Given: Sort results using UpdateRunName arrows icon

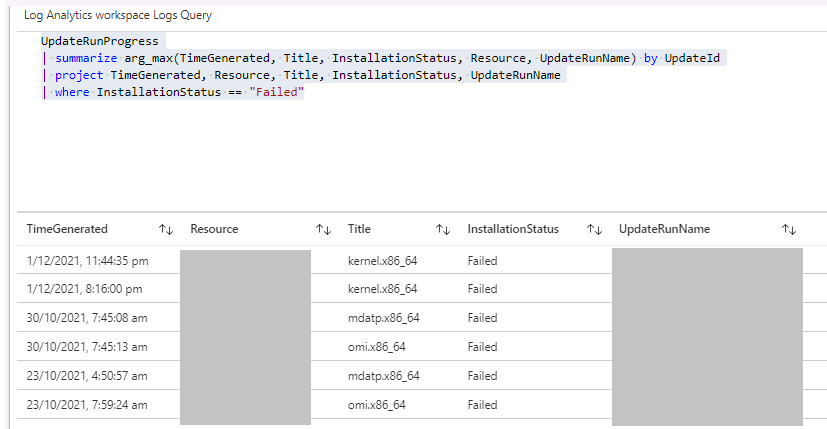Looking at the screenshot, I should click(788, 229).
